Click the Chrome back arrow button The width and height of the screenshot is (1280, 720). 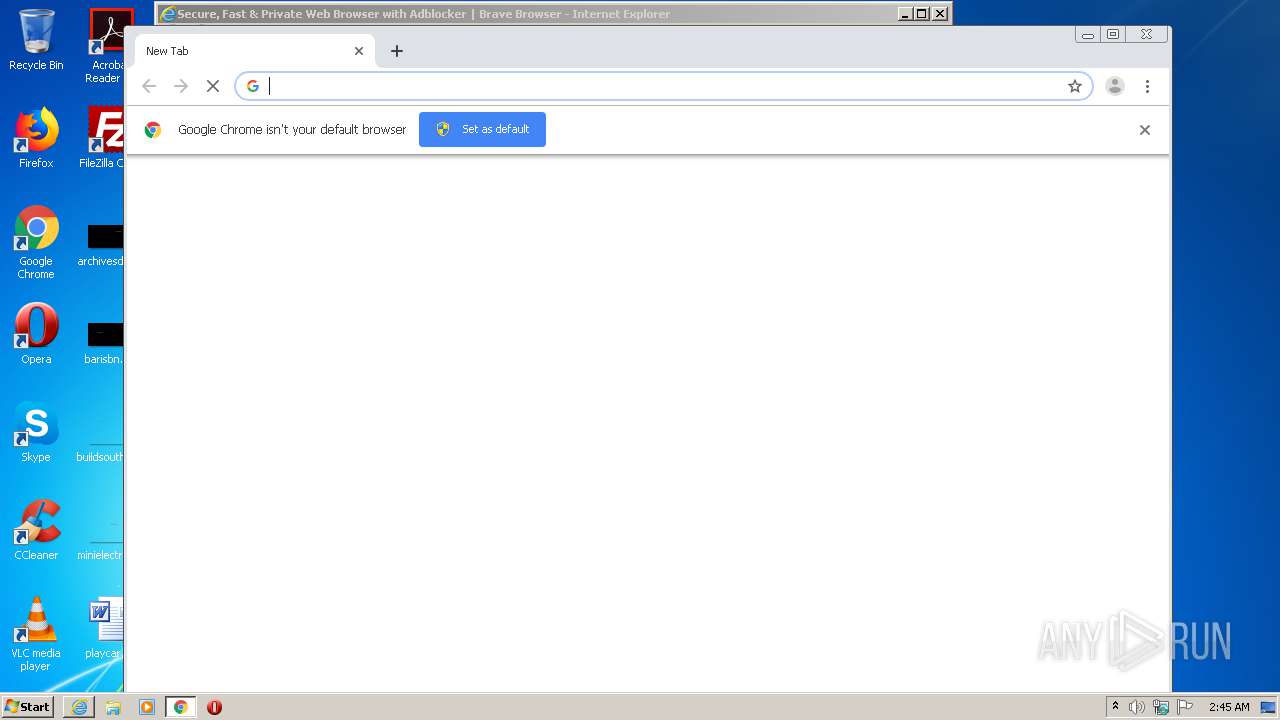tap(149, 86)
